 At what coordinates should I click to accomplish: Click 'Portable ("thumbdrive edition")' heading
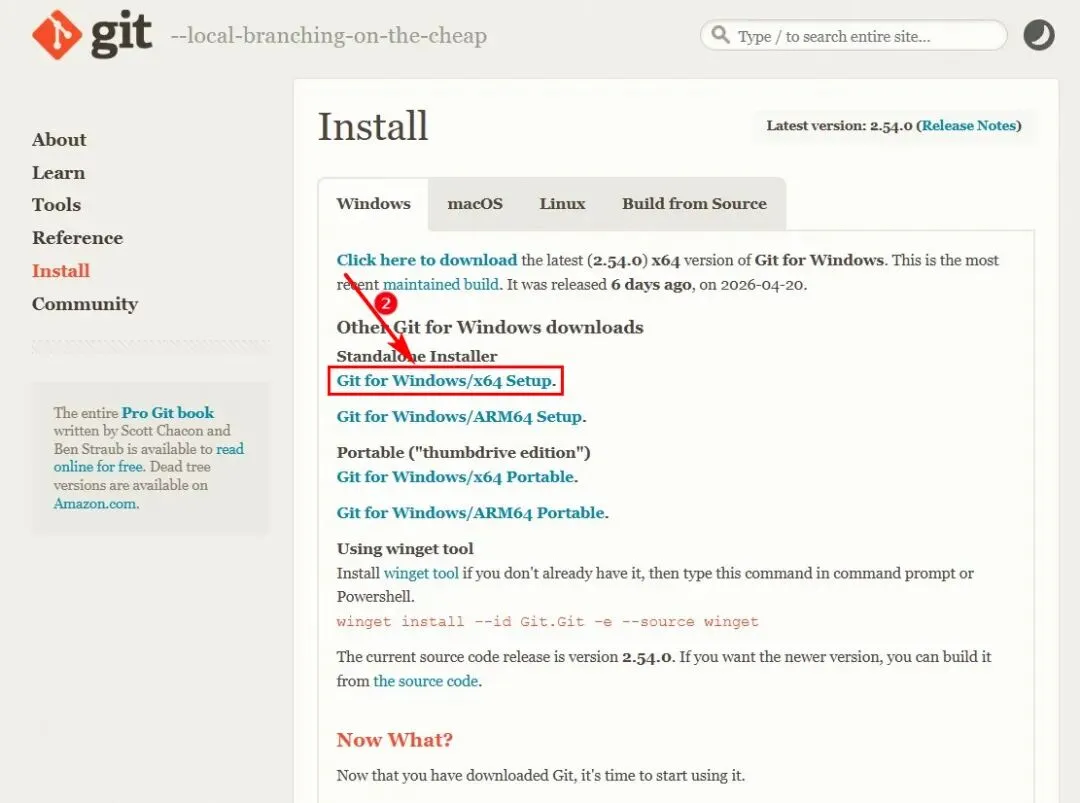pos(464,452)
